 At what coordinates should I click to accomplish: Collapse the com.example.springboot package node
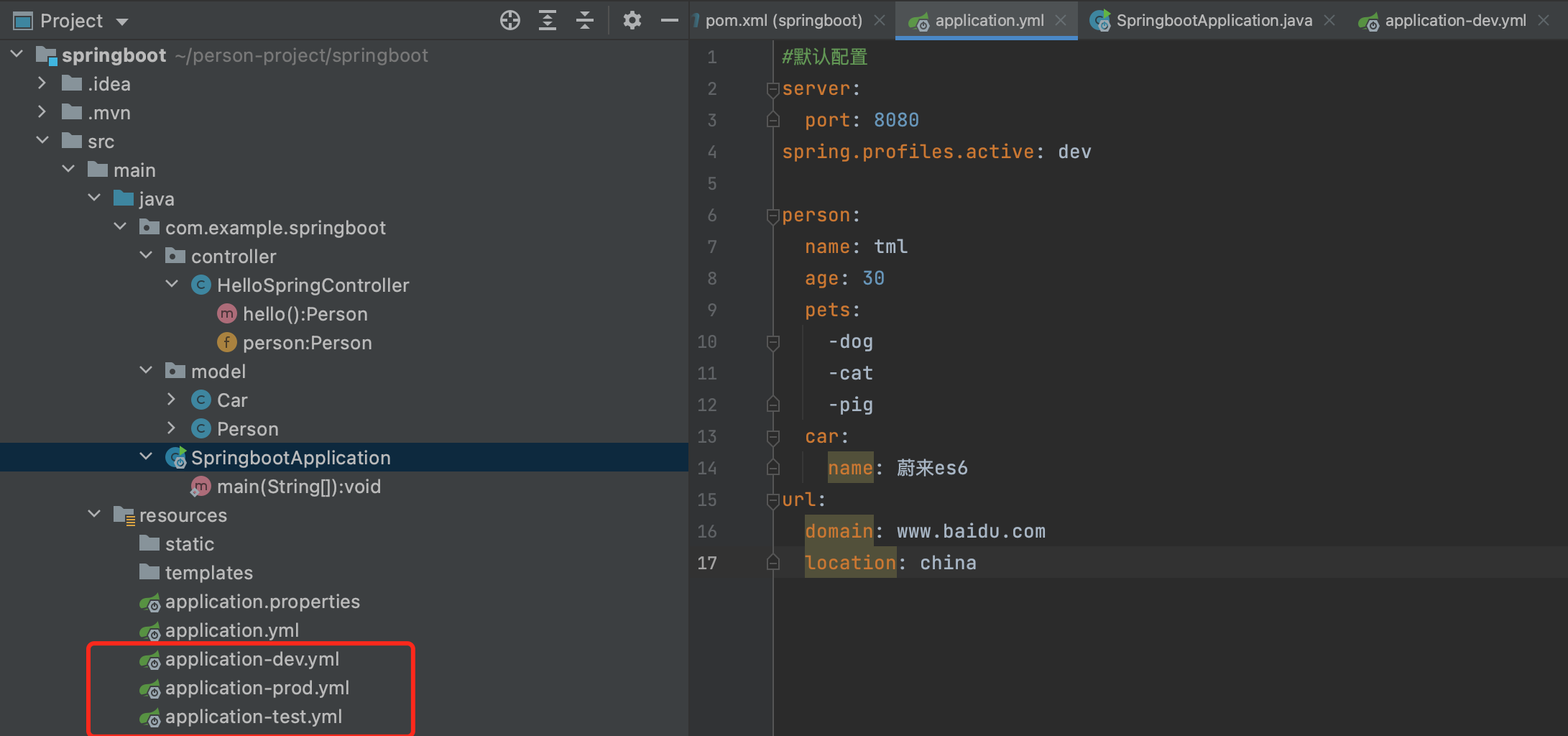coord(119,226)
